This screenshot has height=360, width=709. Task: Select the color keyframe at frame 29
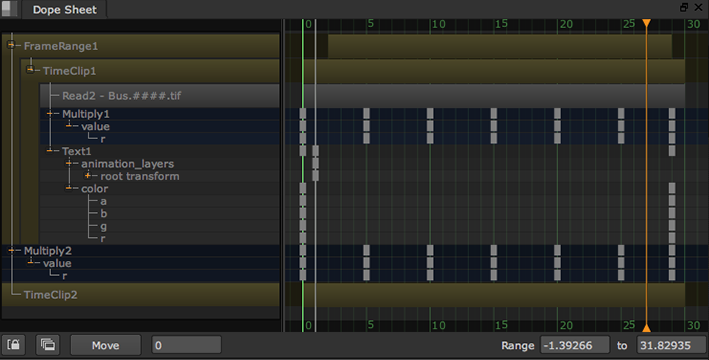point(672,188)
